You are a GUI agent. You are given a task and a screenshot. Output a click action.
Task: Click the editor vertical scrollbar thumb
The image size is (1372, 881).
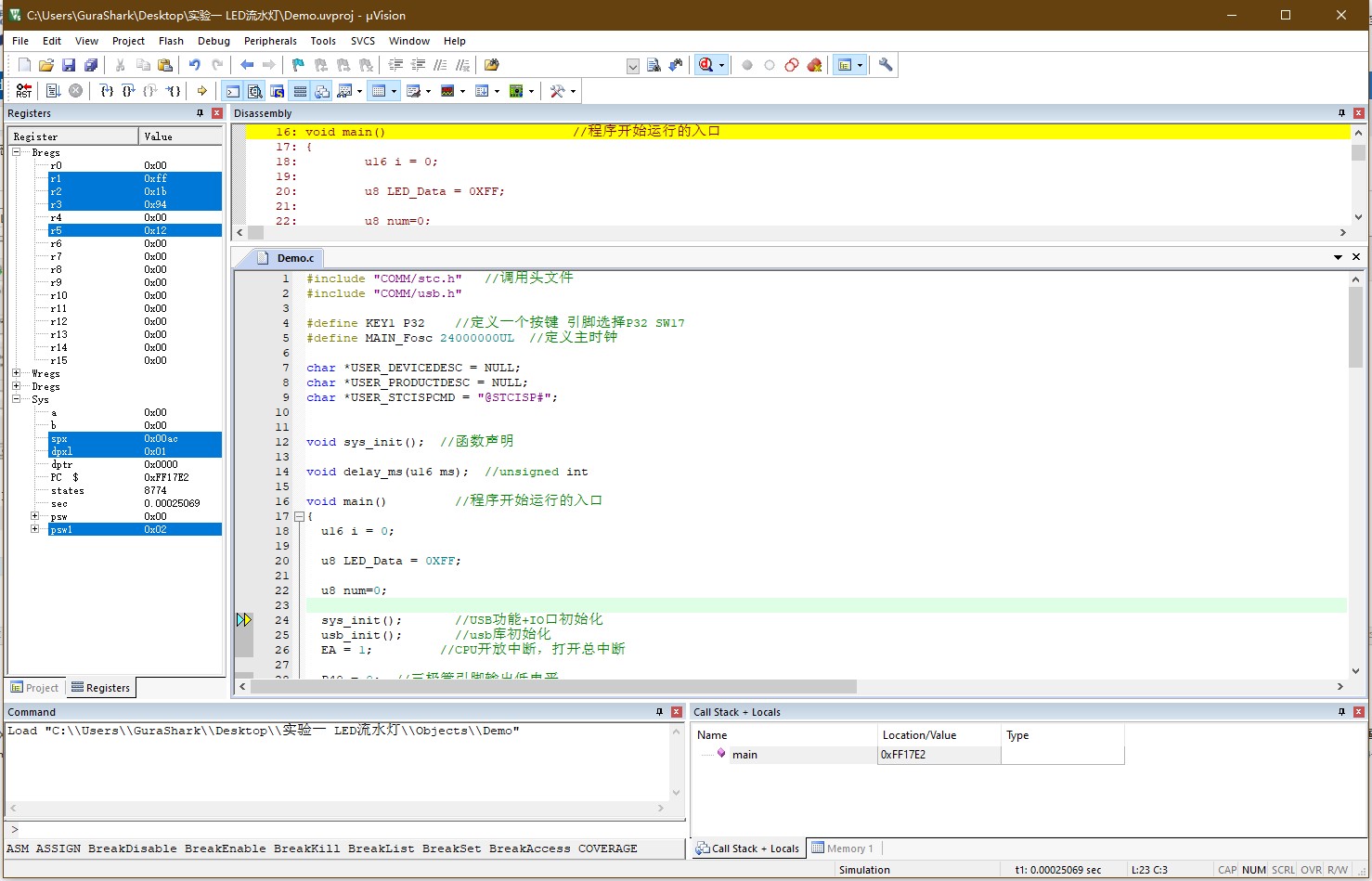click(x=1356, y=328)
